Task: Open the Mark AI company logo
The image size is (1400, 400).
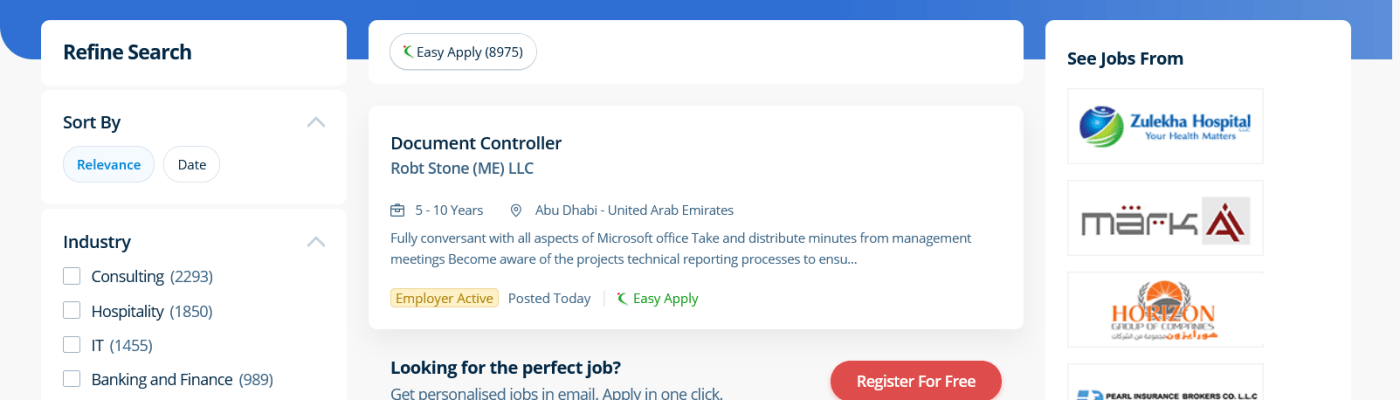Action: click(1165, 218)
